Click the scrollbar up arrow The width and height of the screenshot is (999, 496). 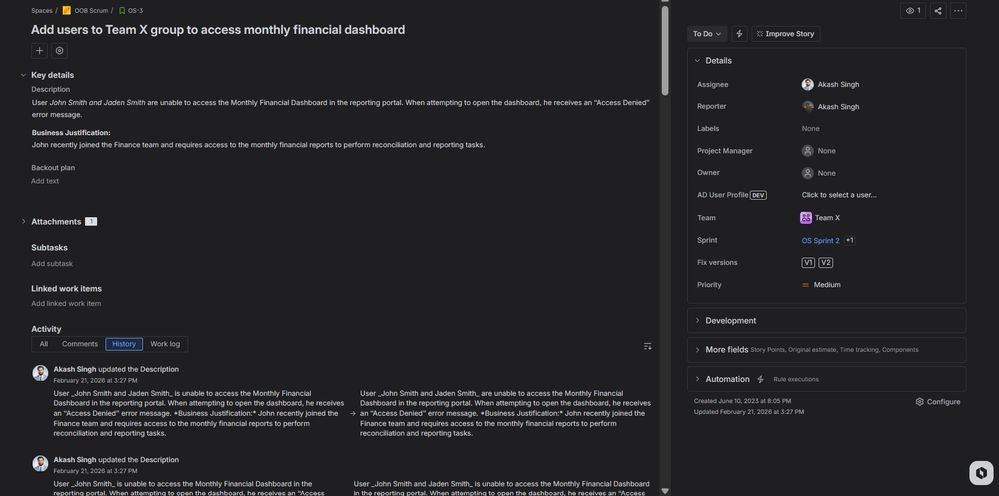coord(665,3)
